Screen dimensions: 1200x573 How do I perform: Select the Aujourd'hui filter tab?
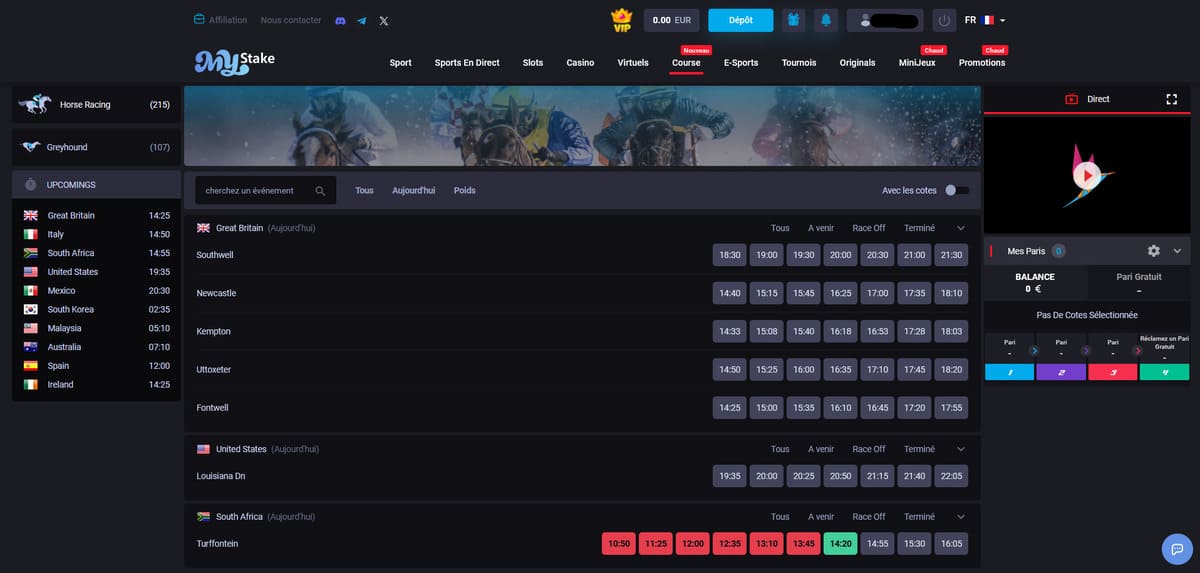[x=413, y=190]
